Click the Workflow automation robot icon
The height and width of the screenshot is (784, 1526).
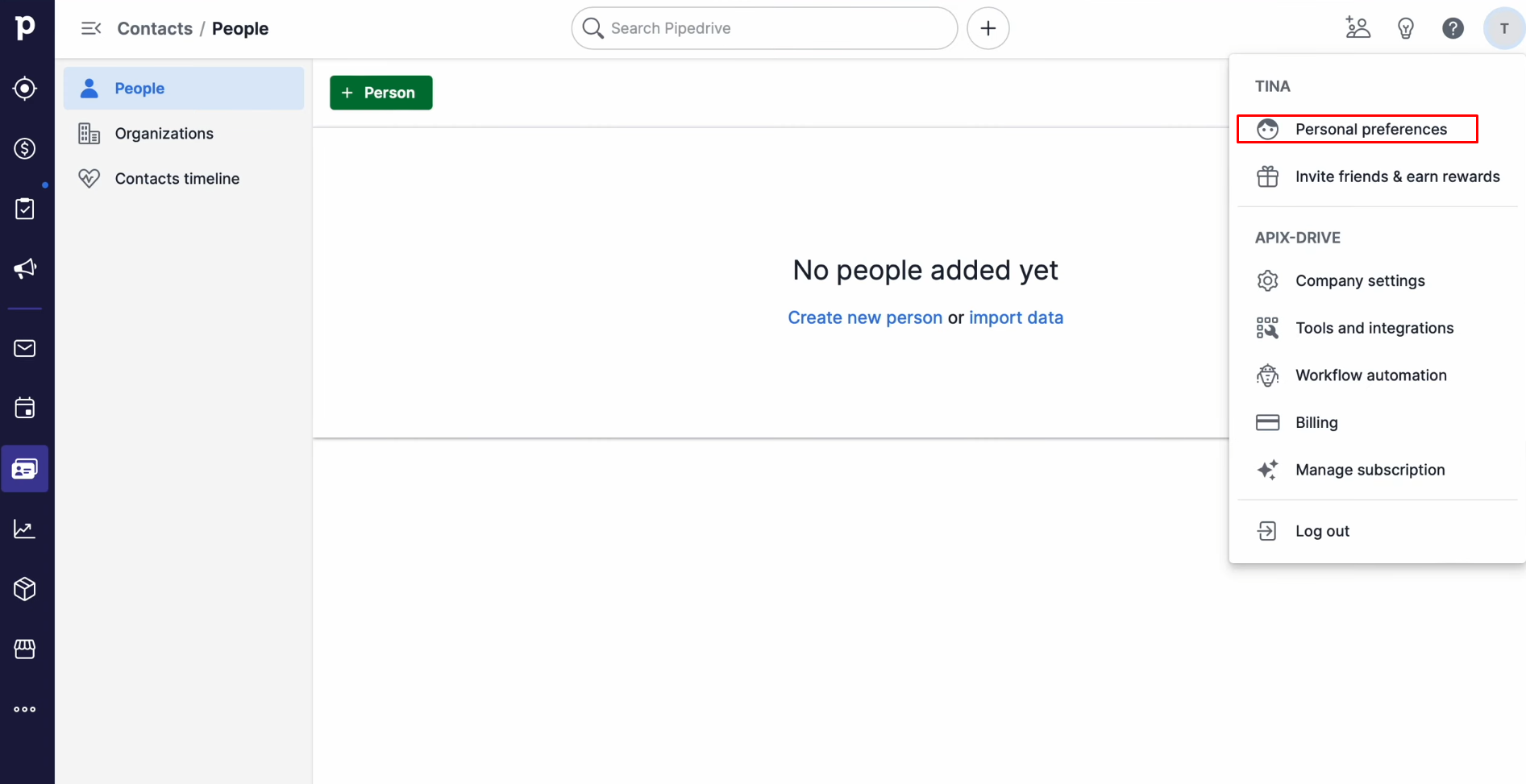click(1267, 375)
